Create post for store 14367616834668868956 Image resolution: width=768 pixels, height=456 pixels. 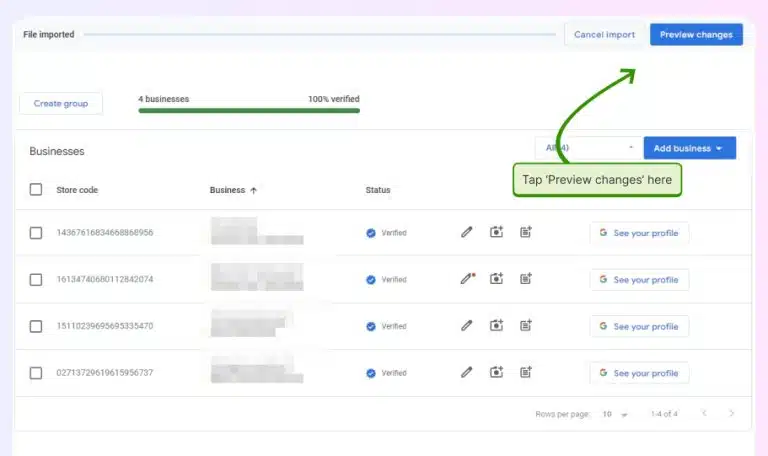point(526,232)
